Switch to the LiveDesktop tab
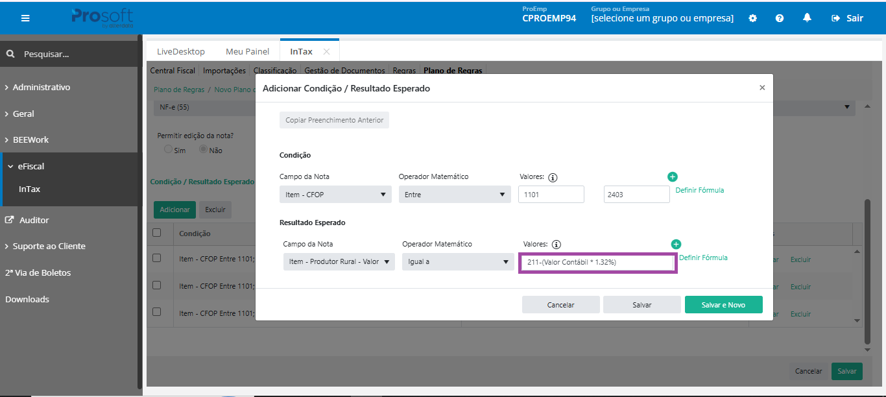886x397 pixels. (181, 51)
